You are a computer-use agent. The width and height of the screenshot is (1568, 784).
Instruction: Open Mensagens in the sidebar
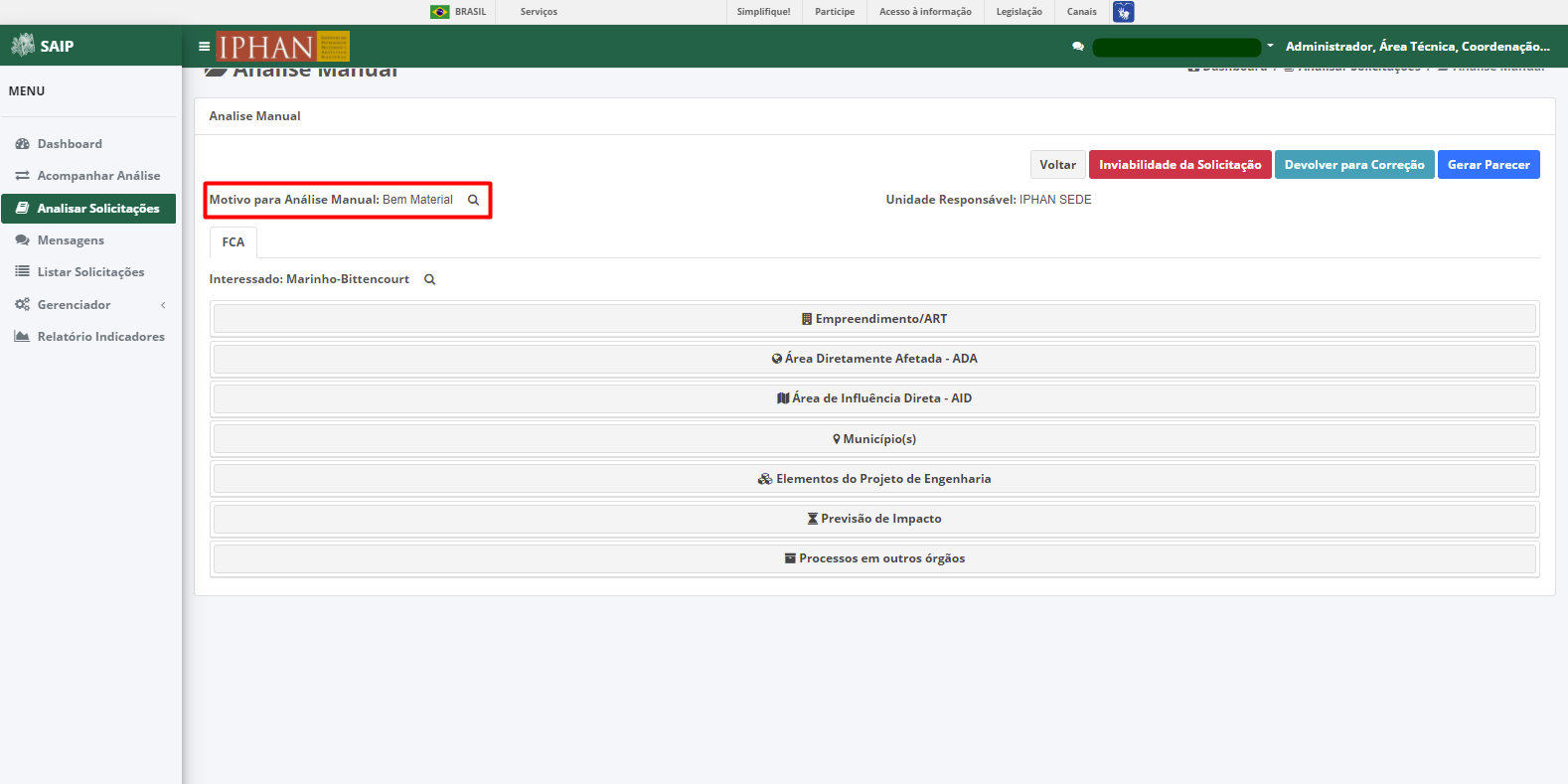pyautogui.click(x=88, y=240)
